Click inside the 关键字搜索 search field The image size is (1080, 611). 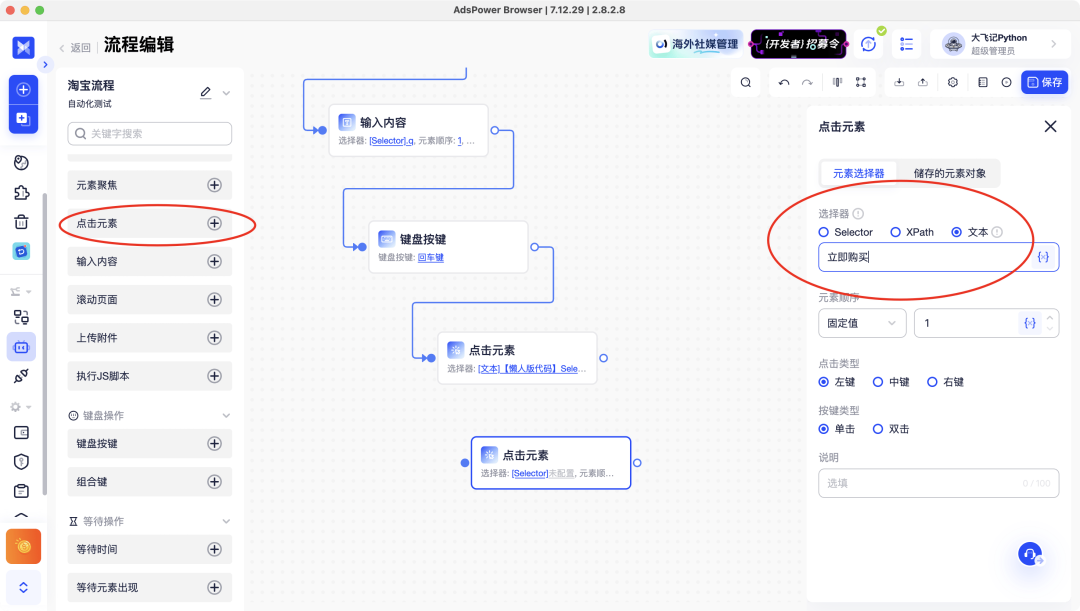pyautogui.click(x=149, y=133)
